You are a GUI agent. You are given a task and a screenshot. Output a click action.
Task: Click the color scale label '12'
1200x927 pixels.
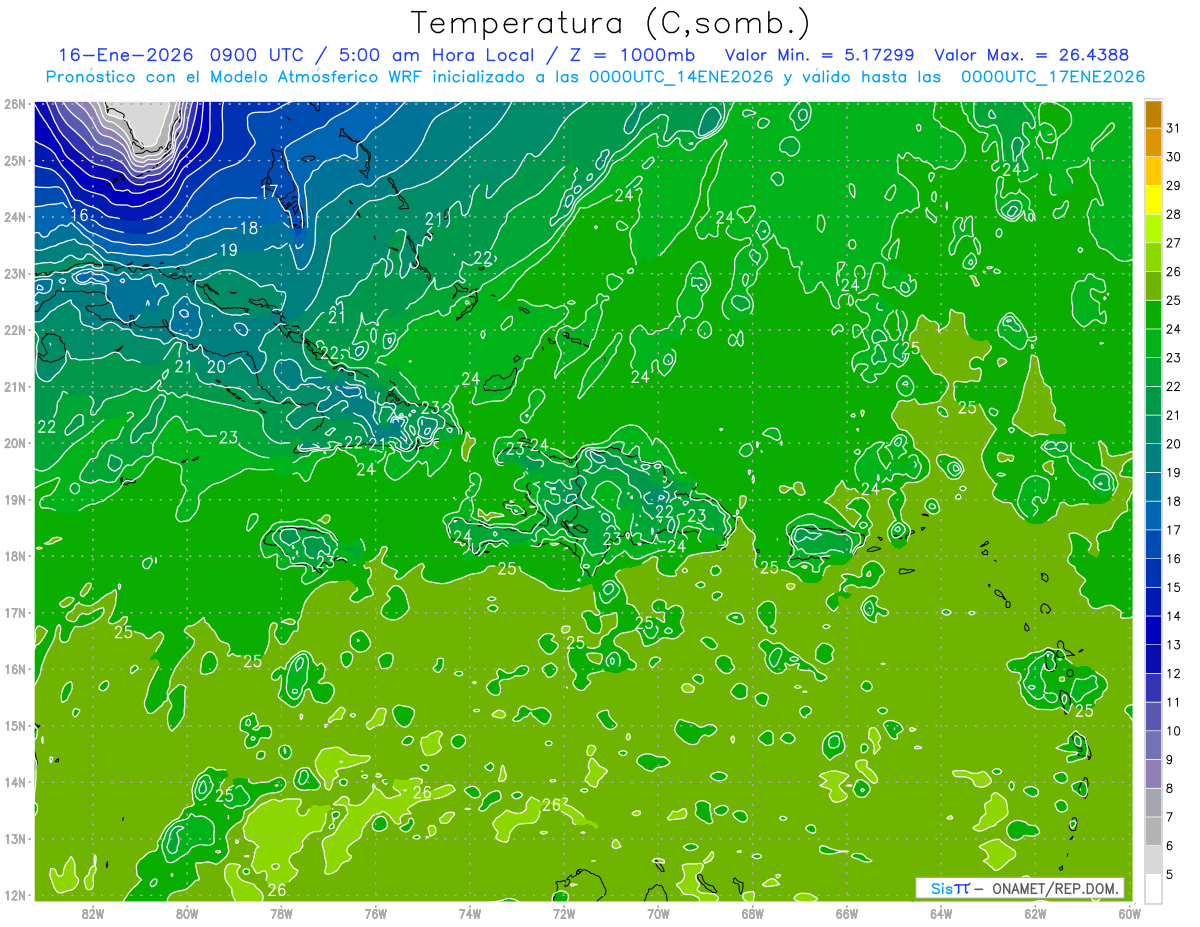tap(1174, 673)
